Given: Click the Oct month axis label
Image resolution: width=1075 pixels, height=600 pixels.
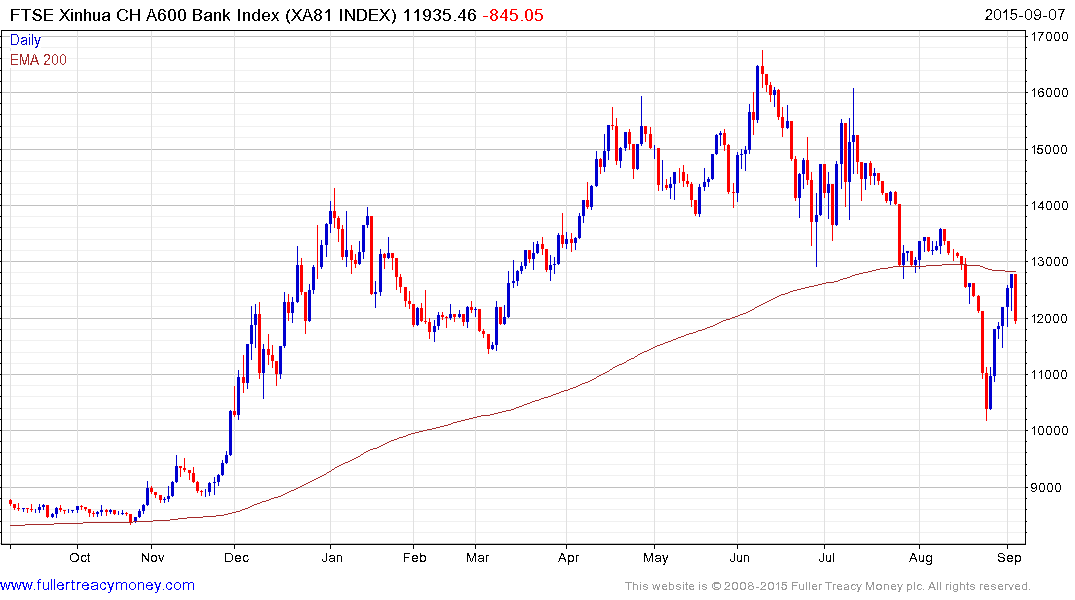Looking at the screenshot, I should pyautogui.click(x=80, y=557).
